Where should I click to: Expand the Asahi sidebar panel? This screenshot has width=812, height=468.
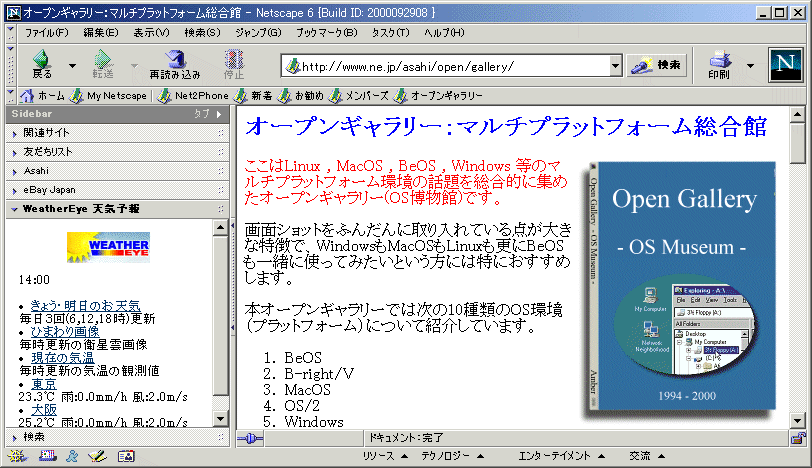click(x=118, y=171)
